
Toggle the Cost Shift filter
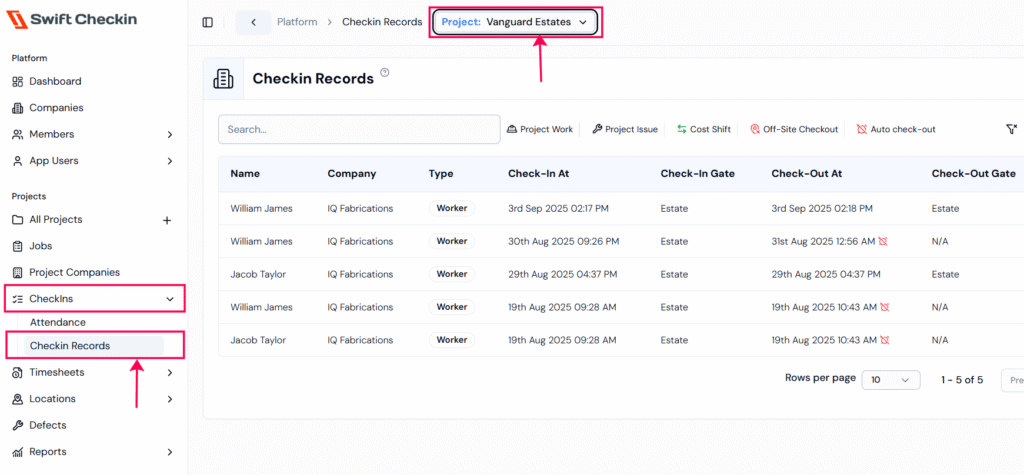tap(704, 129)
